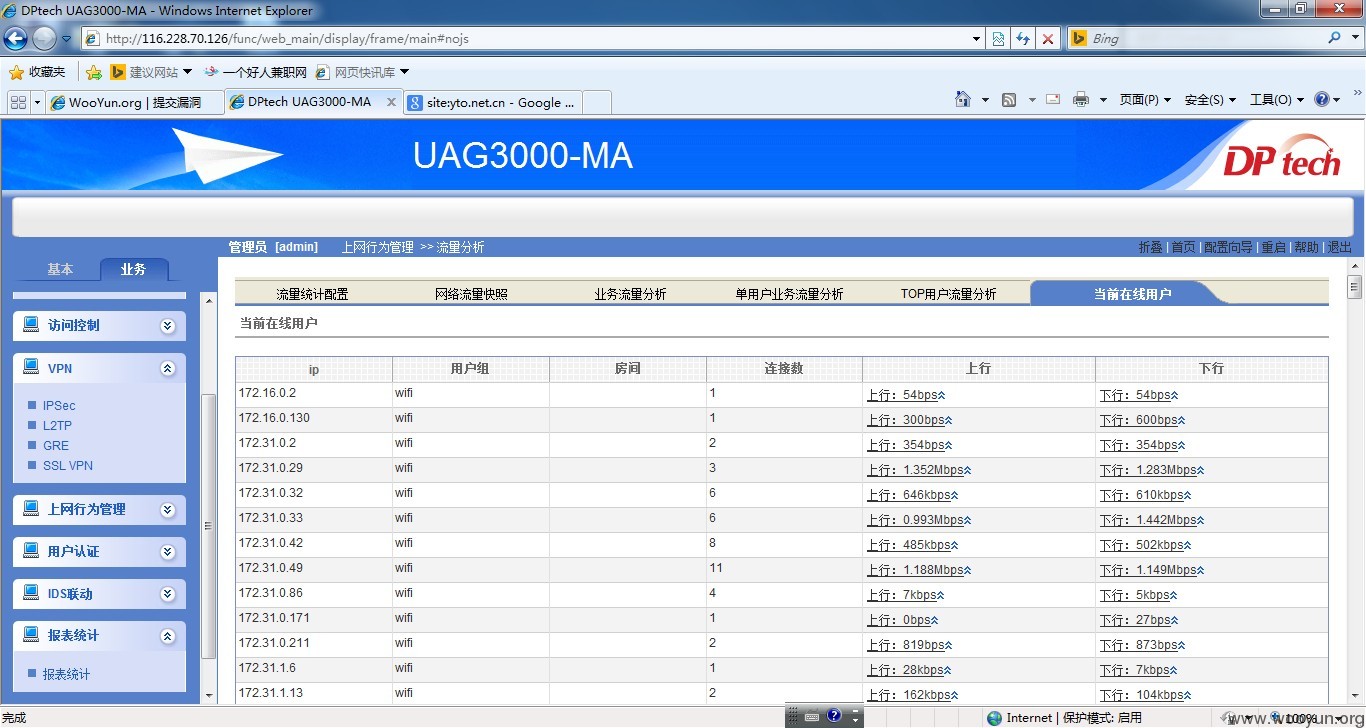1366x728 pixels.
Task: Expand the 访问控制 section chevron
Action: pyautogui.click(x=167, y=326)
